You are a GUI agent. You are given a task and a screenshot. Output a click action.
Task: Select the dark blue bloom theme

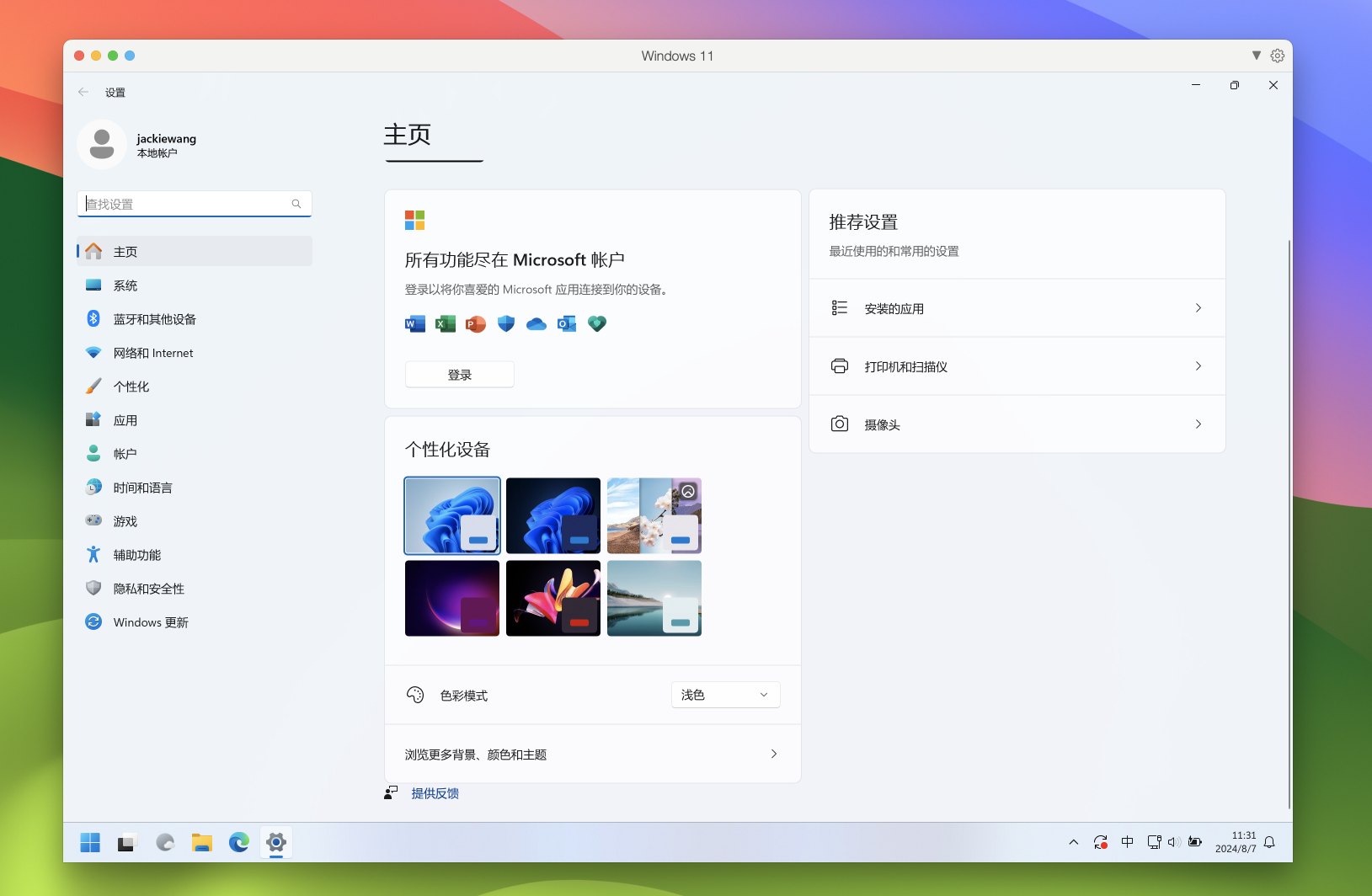[x=553, y=516]
